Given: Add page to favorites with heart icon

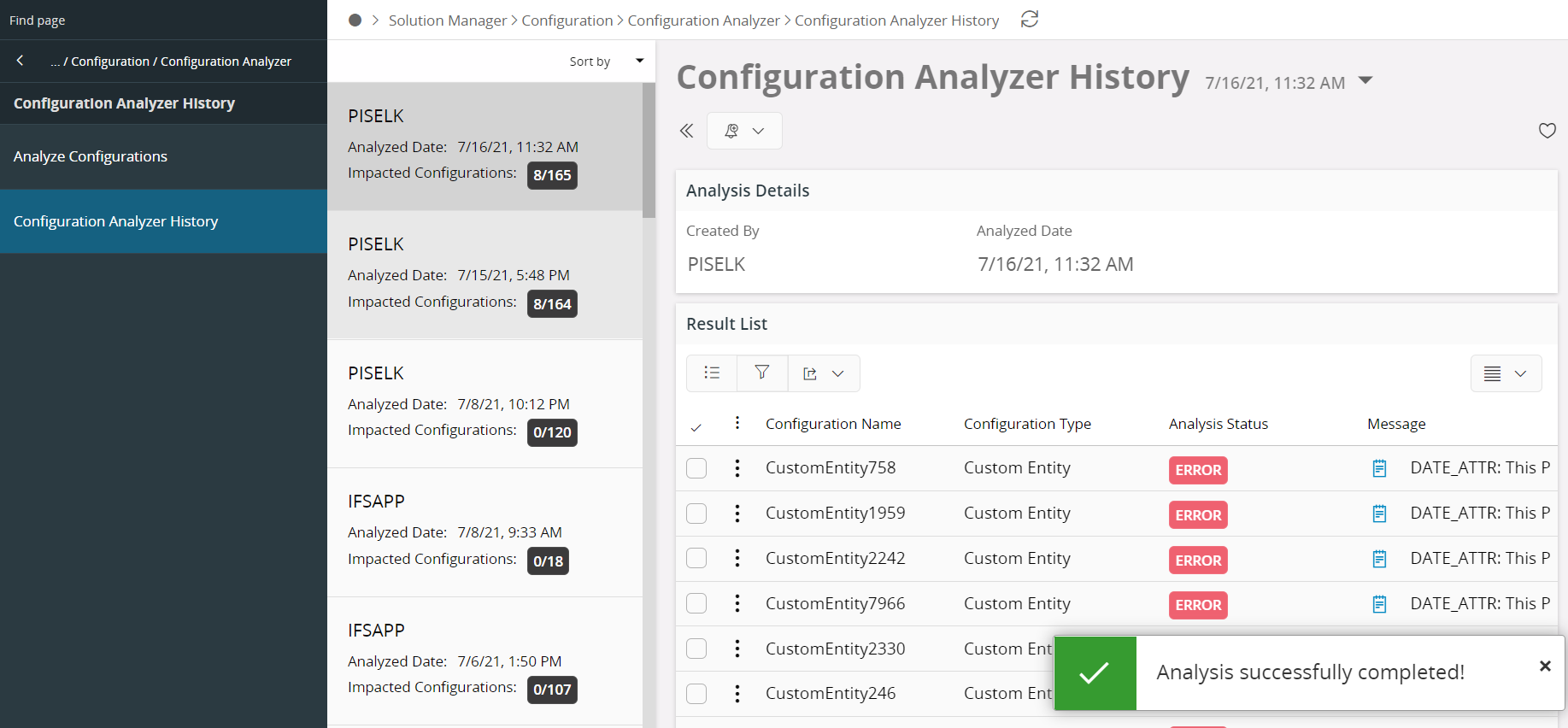Looking at the screenshot, I should pyautogui.click(x=1547, y=131).
